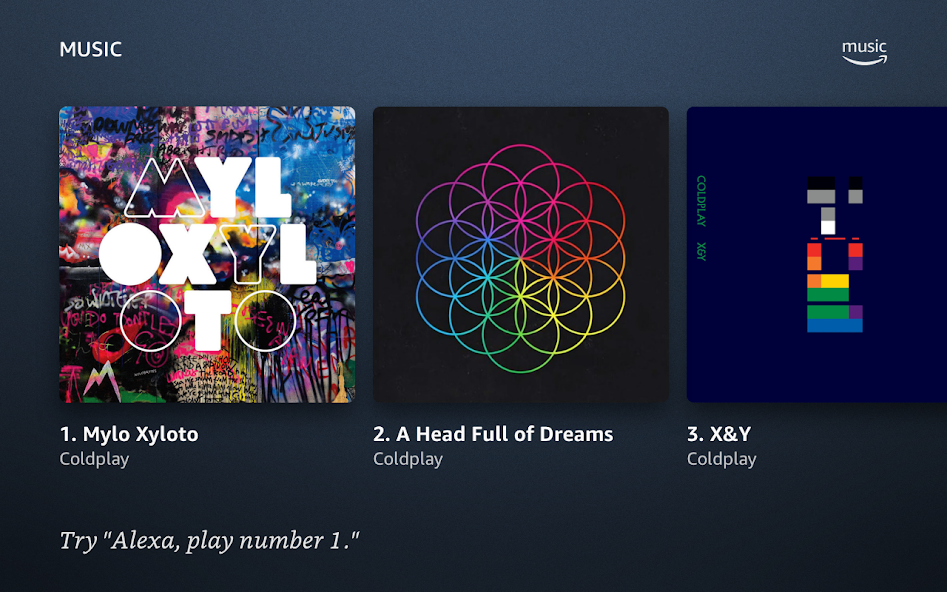Click the 'Alexa, play number 1' hint
Image resolution: width=947 pixels, height=592 pixels.
point(210,541)
